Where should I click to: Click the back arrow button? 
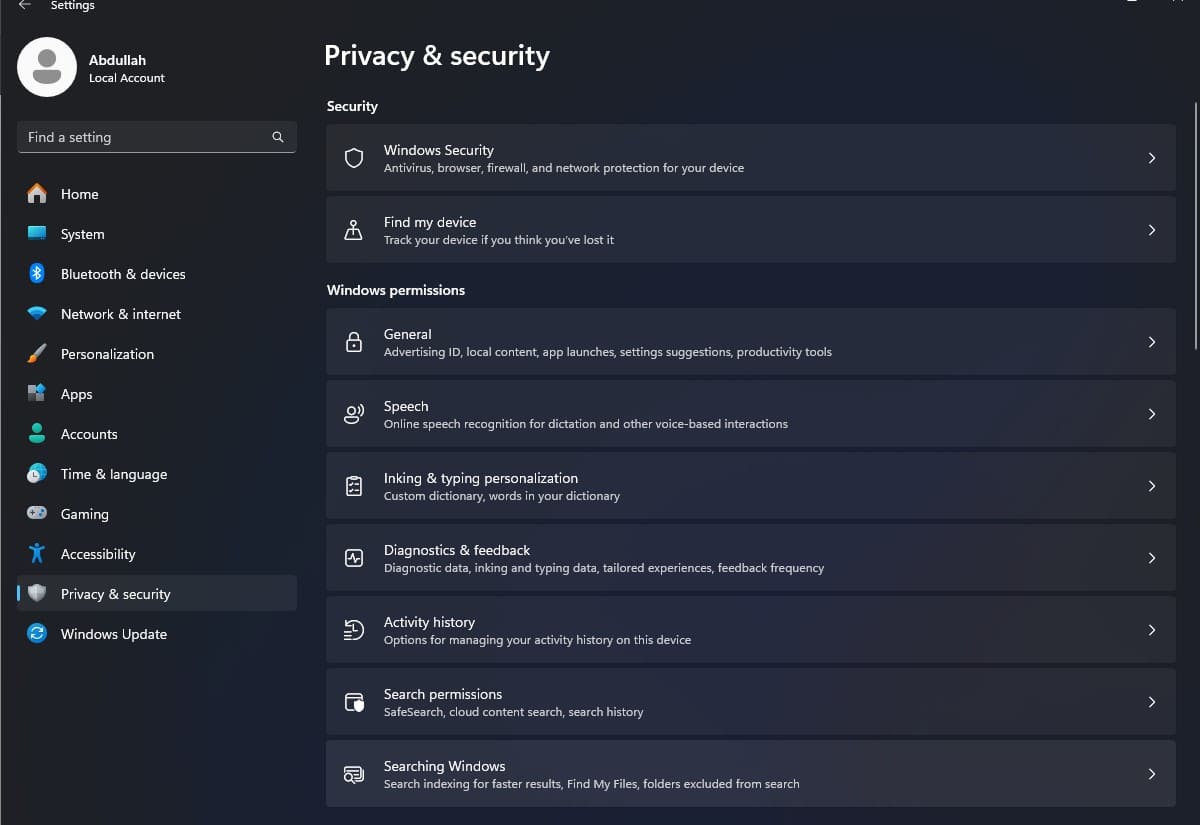point(25,6)
